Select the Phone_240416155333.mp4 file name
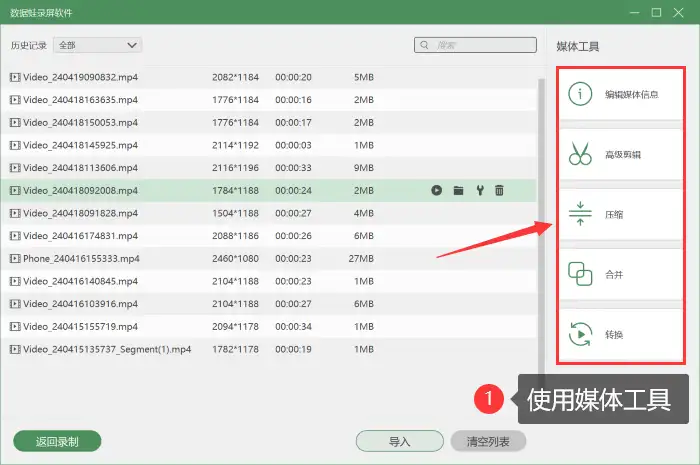The width and height of the screenshot is (700, 465). coord(81,258)
